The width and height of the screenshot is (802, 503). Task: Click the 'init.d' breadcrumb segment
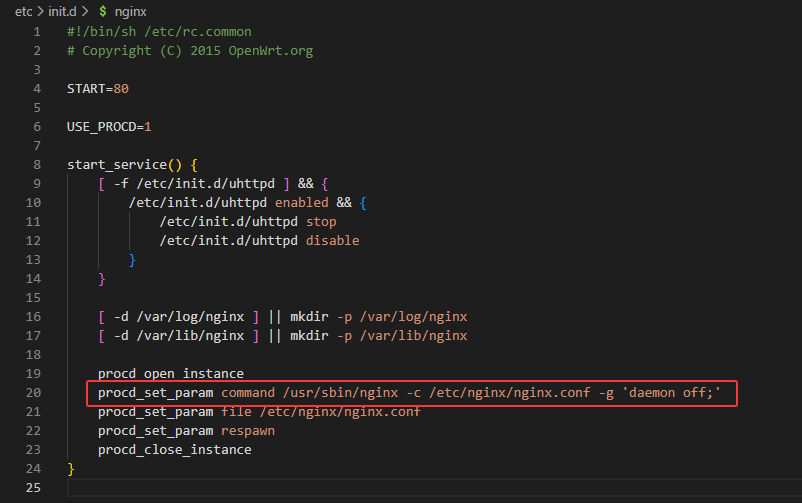click(x=62, y=11)
